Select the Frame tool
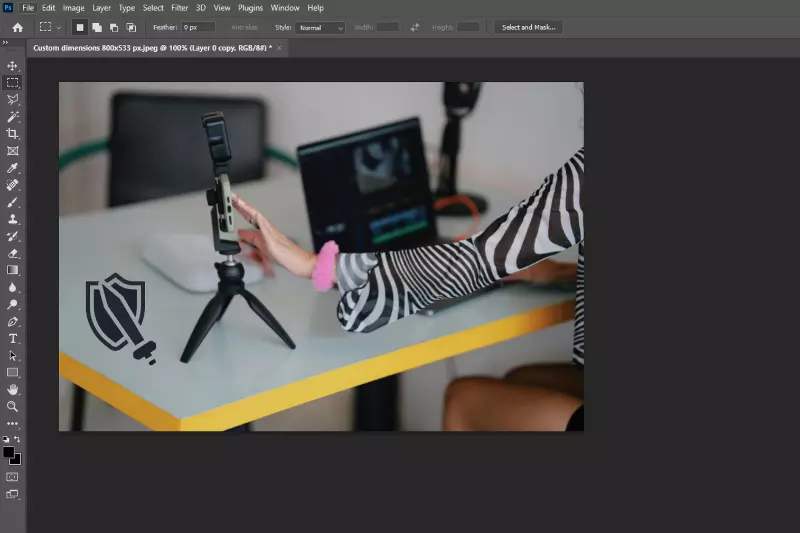 click(x=12, y=151)
